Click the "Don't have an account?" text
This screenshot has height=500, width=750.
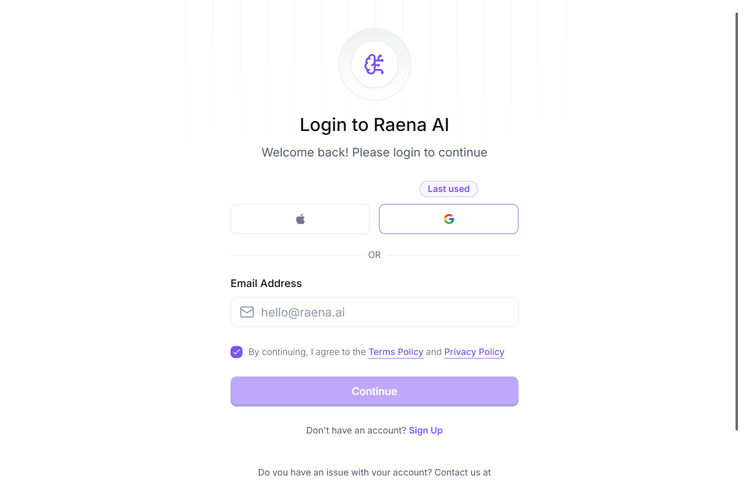click(x=356, y=430)
